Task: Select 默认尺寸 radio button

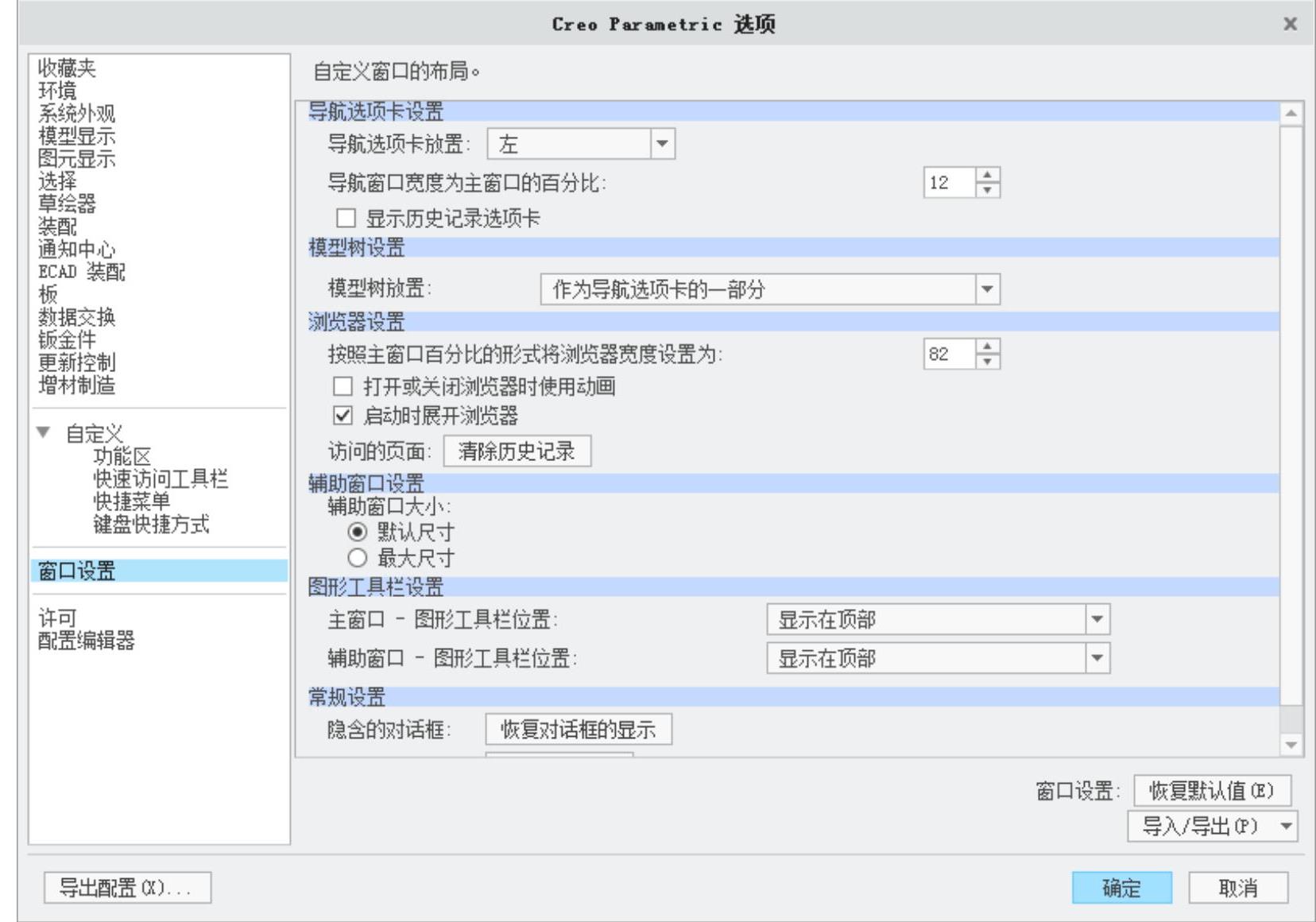Action: pos(358,532)
